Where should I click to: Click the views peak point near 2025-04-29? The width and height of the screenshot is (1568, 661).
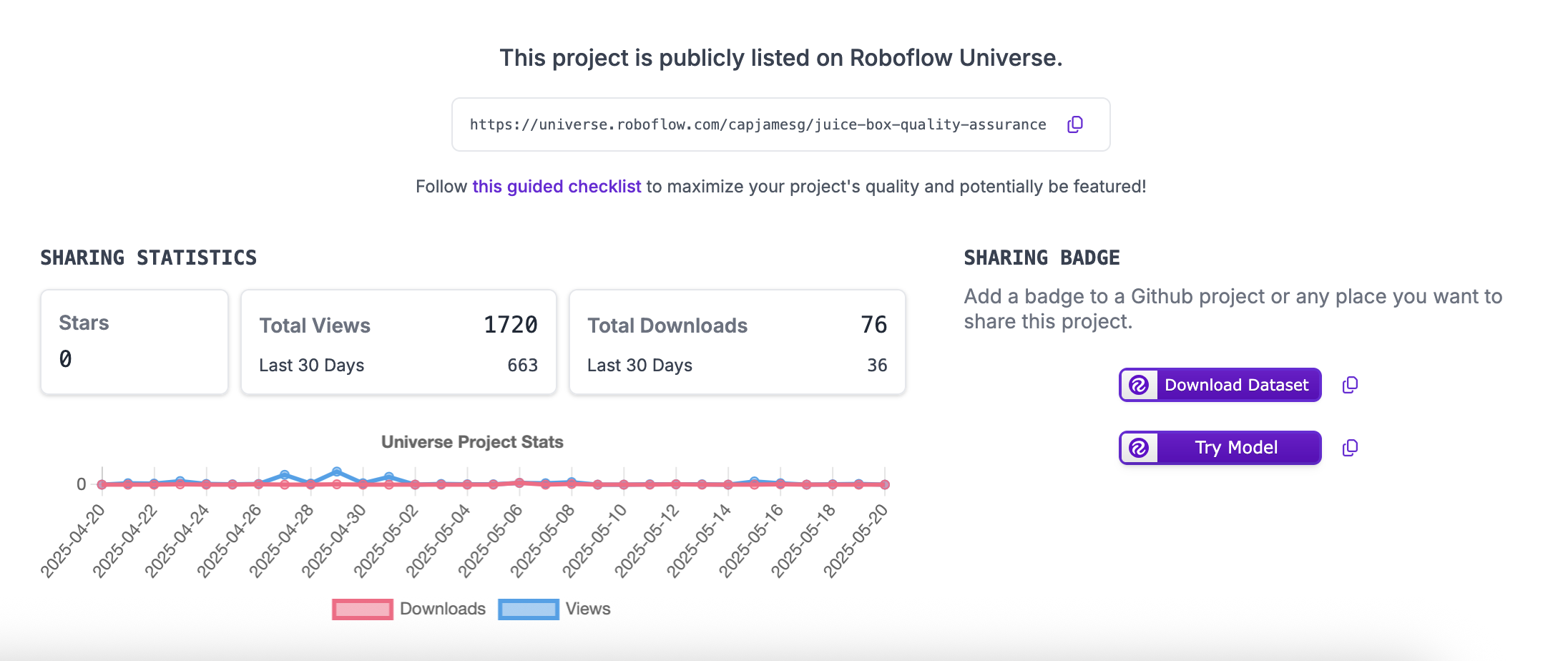pos(337,472)
